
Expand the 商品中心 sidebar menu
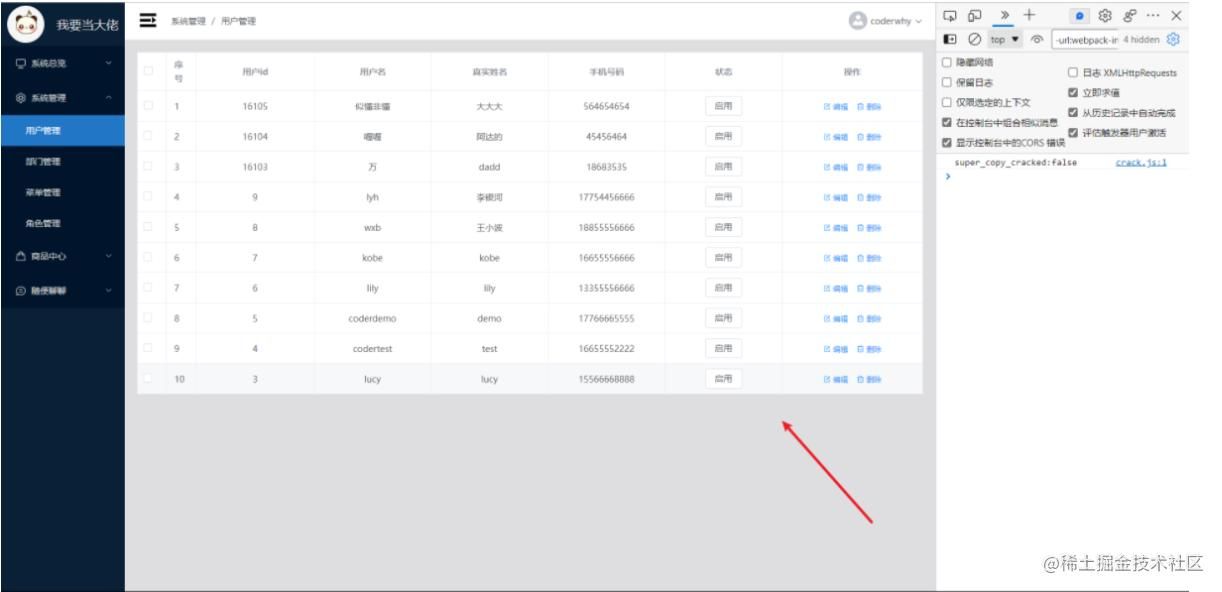[62, 256]
